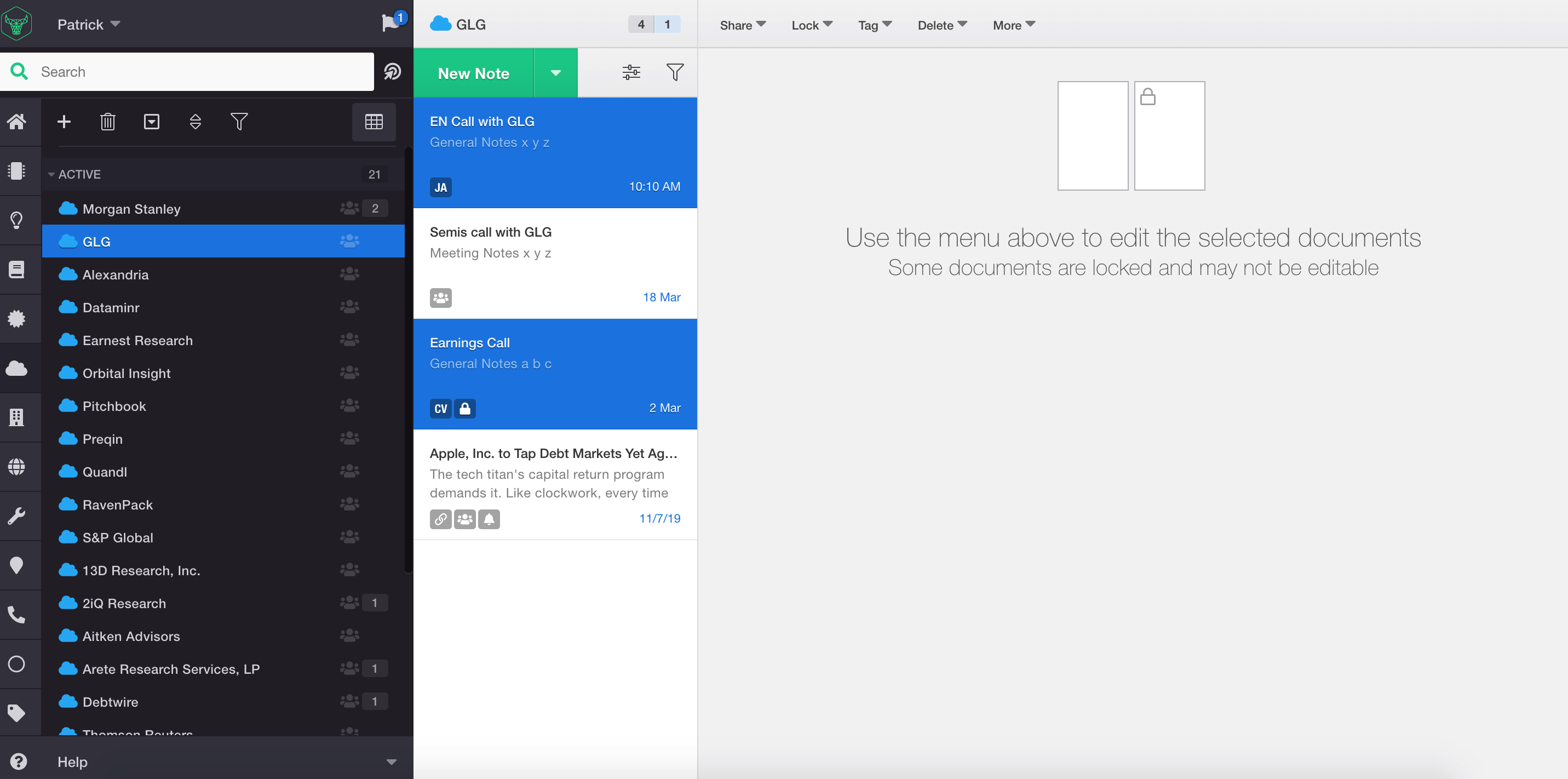Open the Lock menu
Screen dimensions: 1568x779
pos(812,25)
